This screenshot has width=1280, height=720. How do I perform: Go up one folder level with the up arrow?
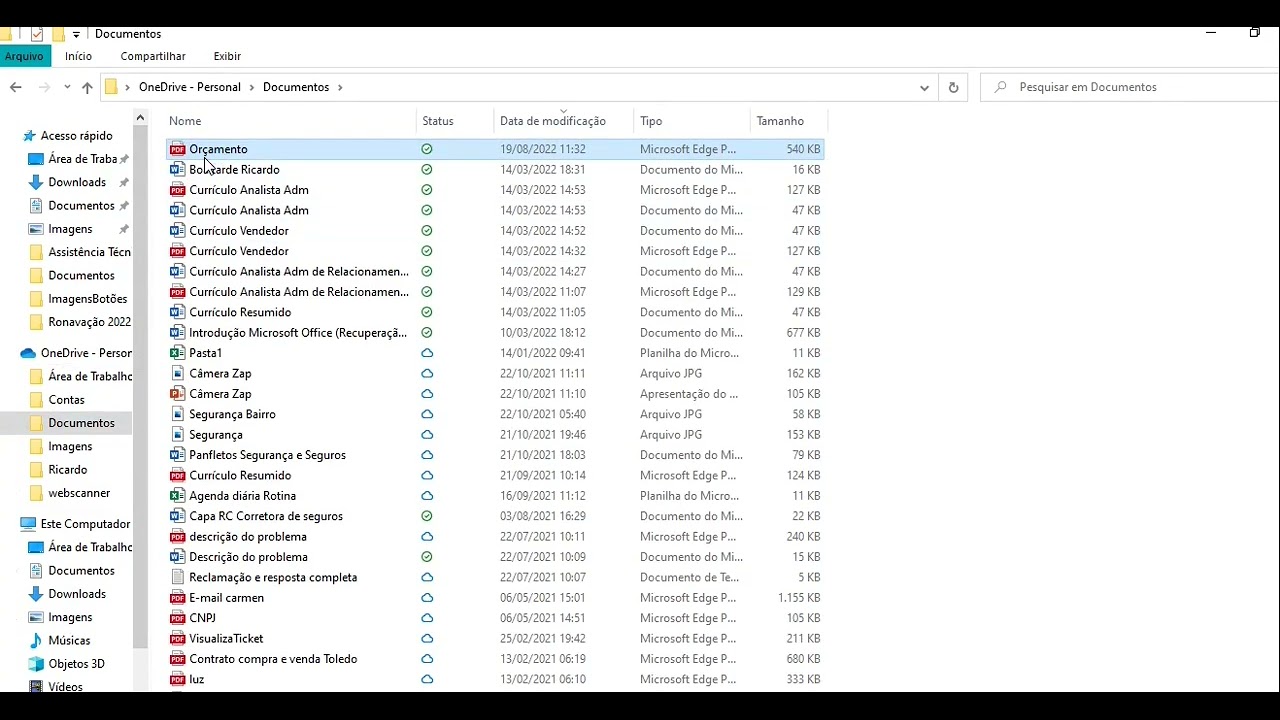pos(87,87)
